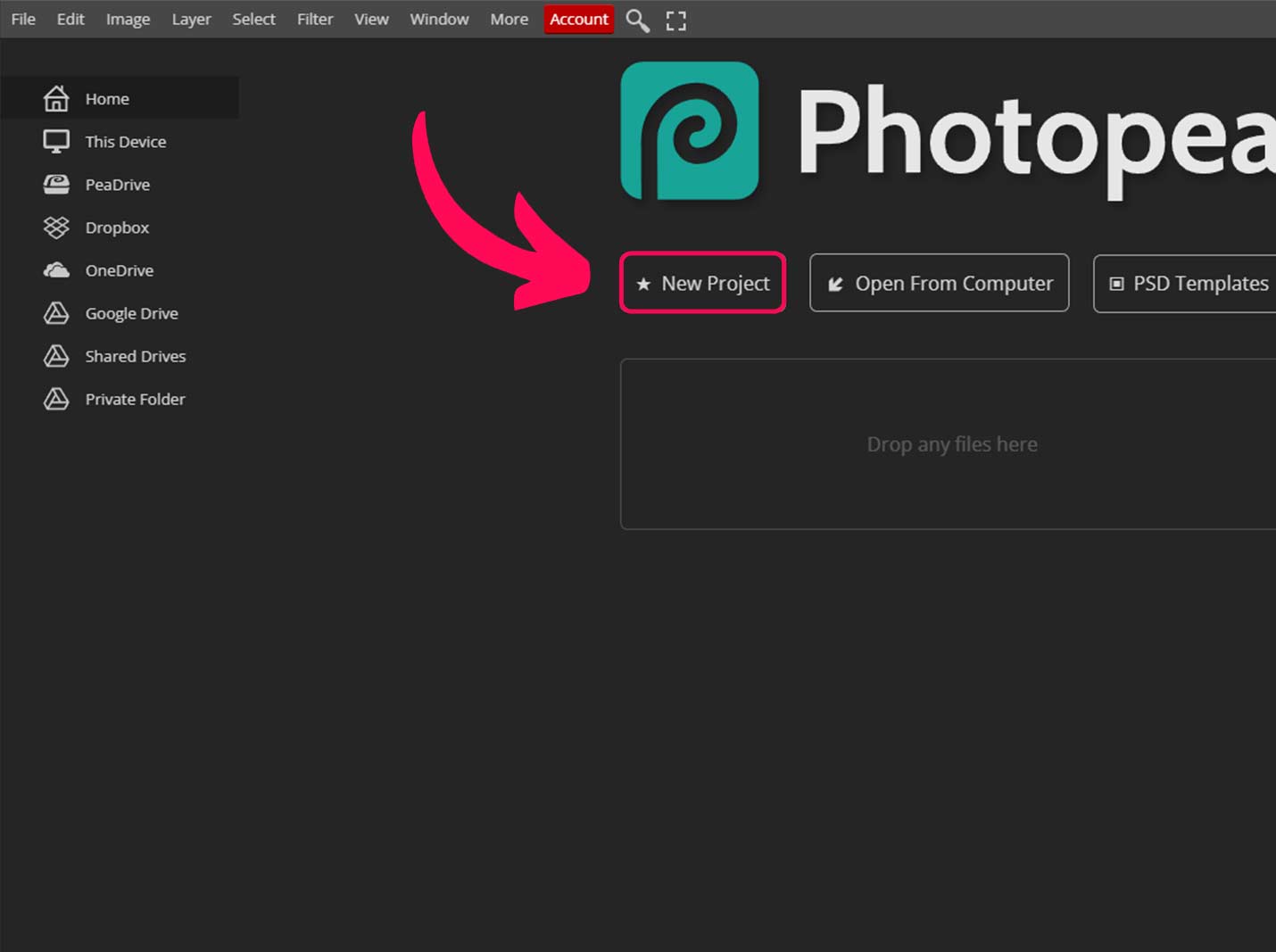Click the 'Drop any files here' area

[949, 444]
